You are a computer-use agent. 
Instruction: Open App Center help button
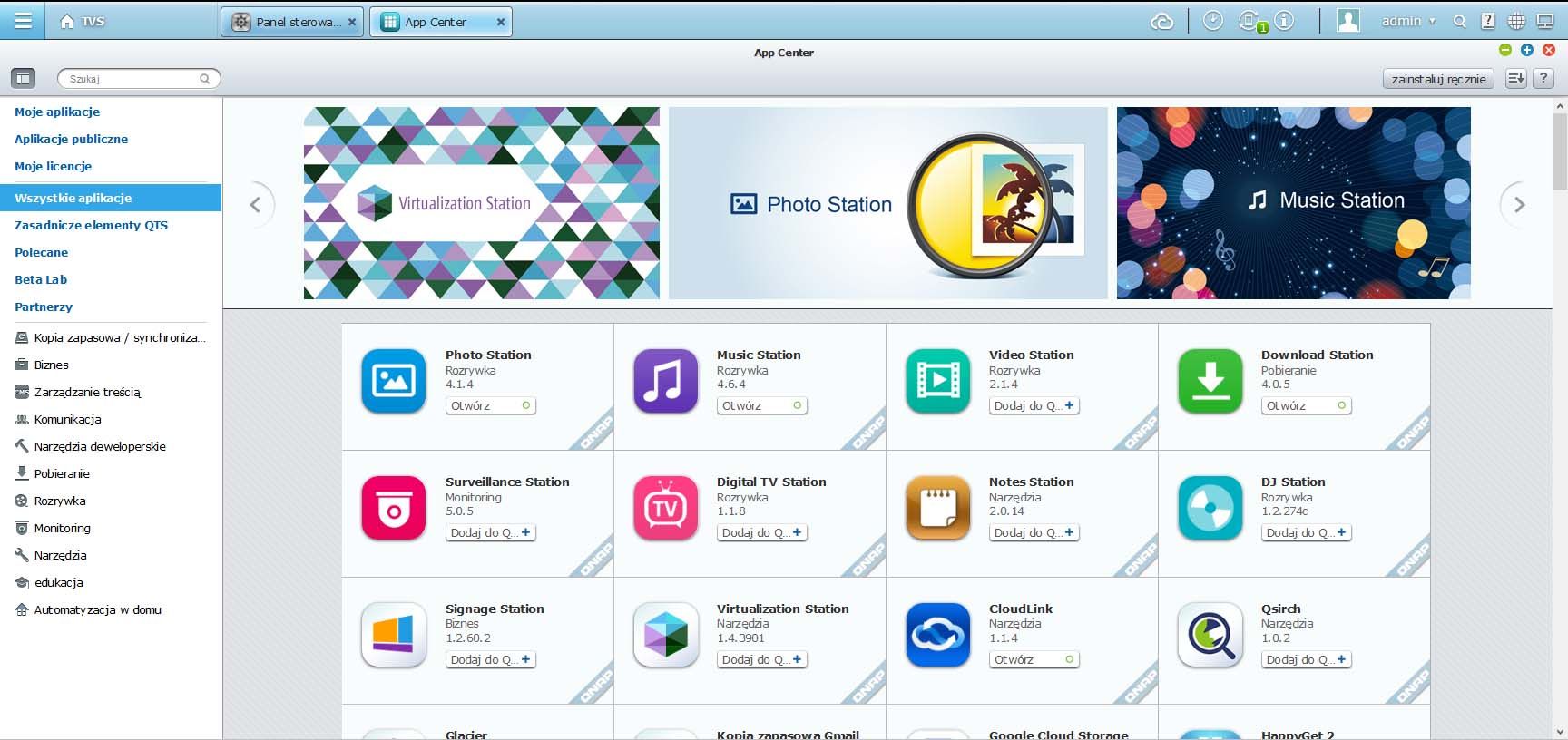click(x=1543, y=79)
